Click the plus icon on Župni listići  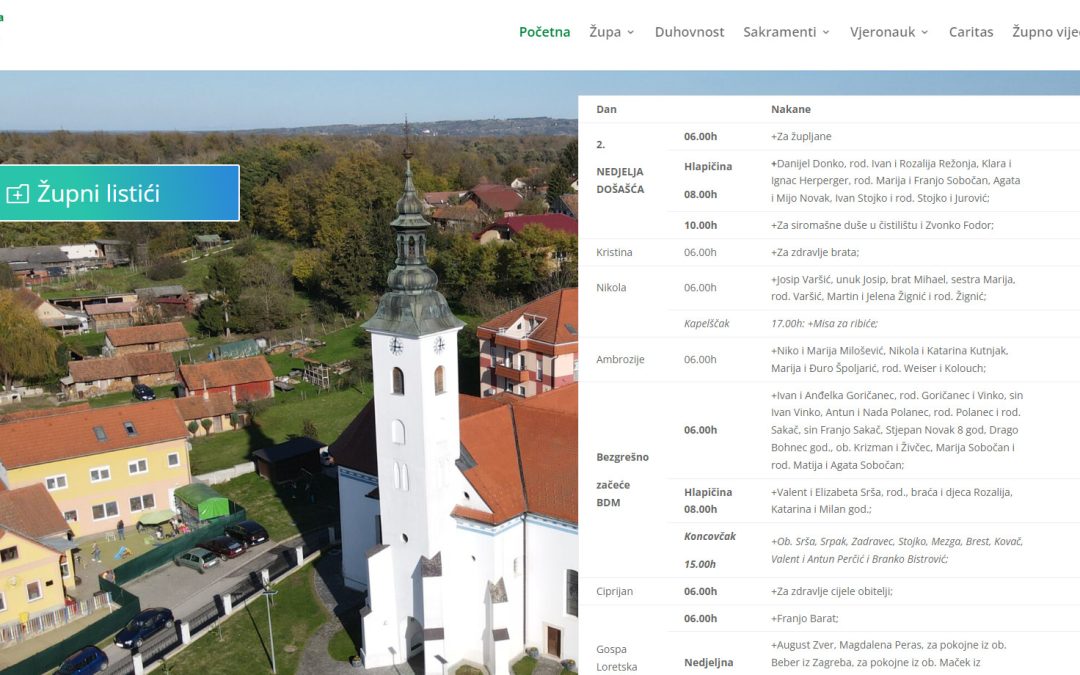point(17,194)
